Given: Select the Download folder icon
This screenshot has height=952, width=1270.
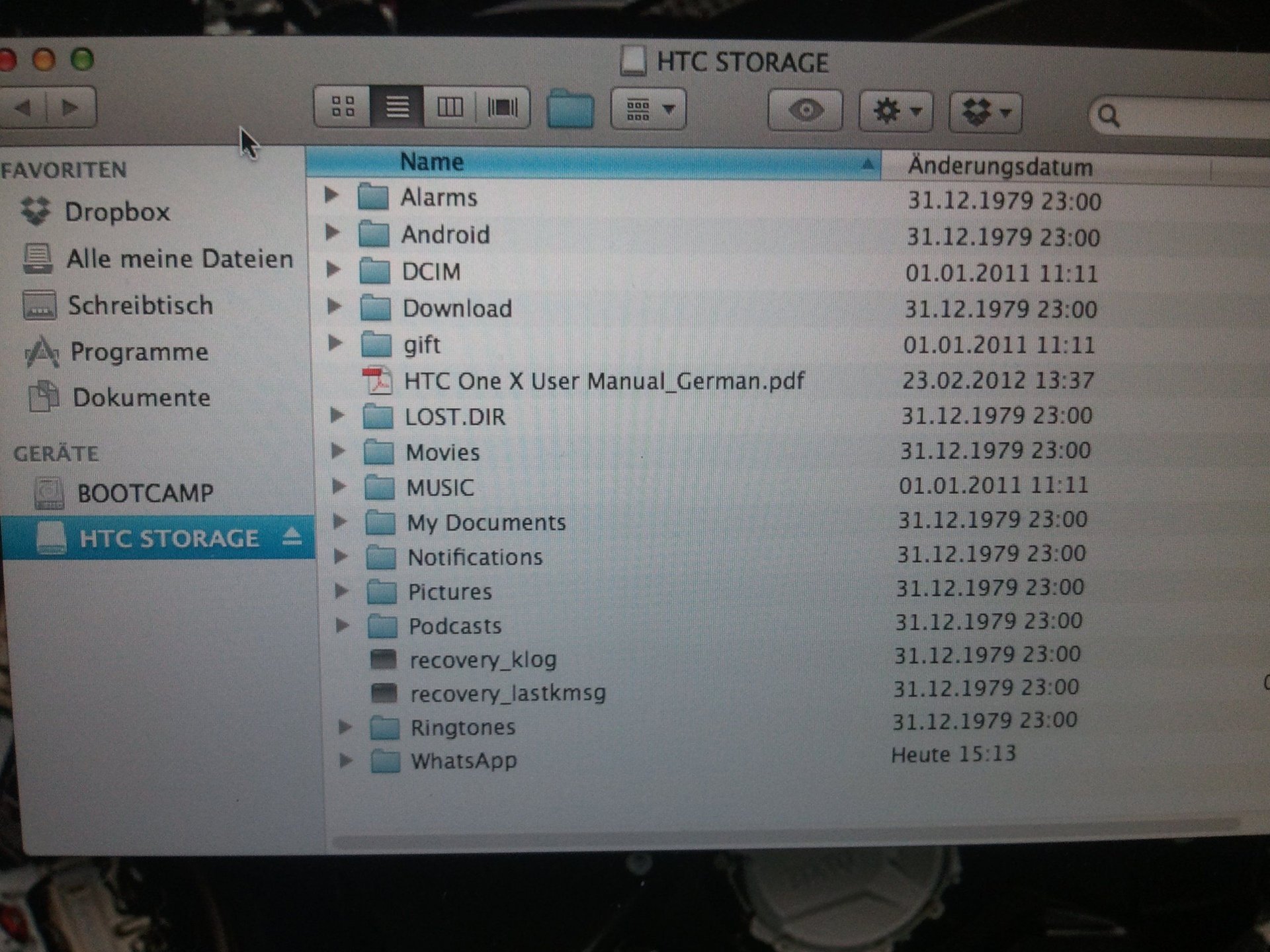Looking at the screenshot, I should point(376,308).
